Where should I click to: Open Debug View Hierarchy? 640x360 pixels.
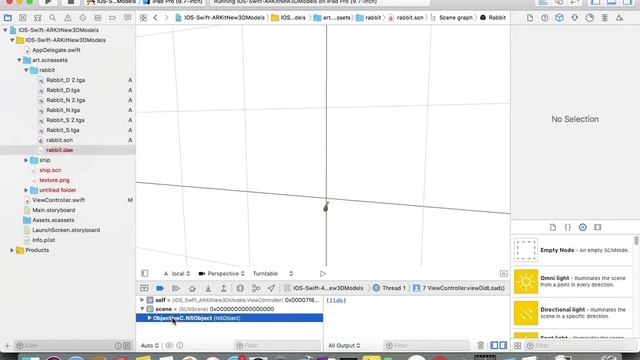240,288
